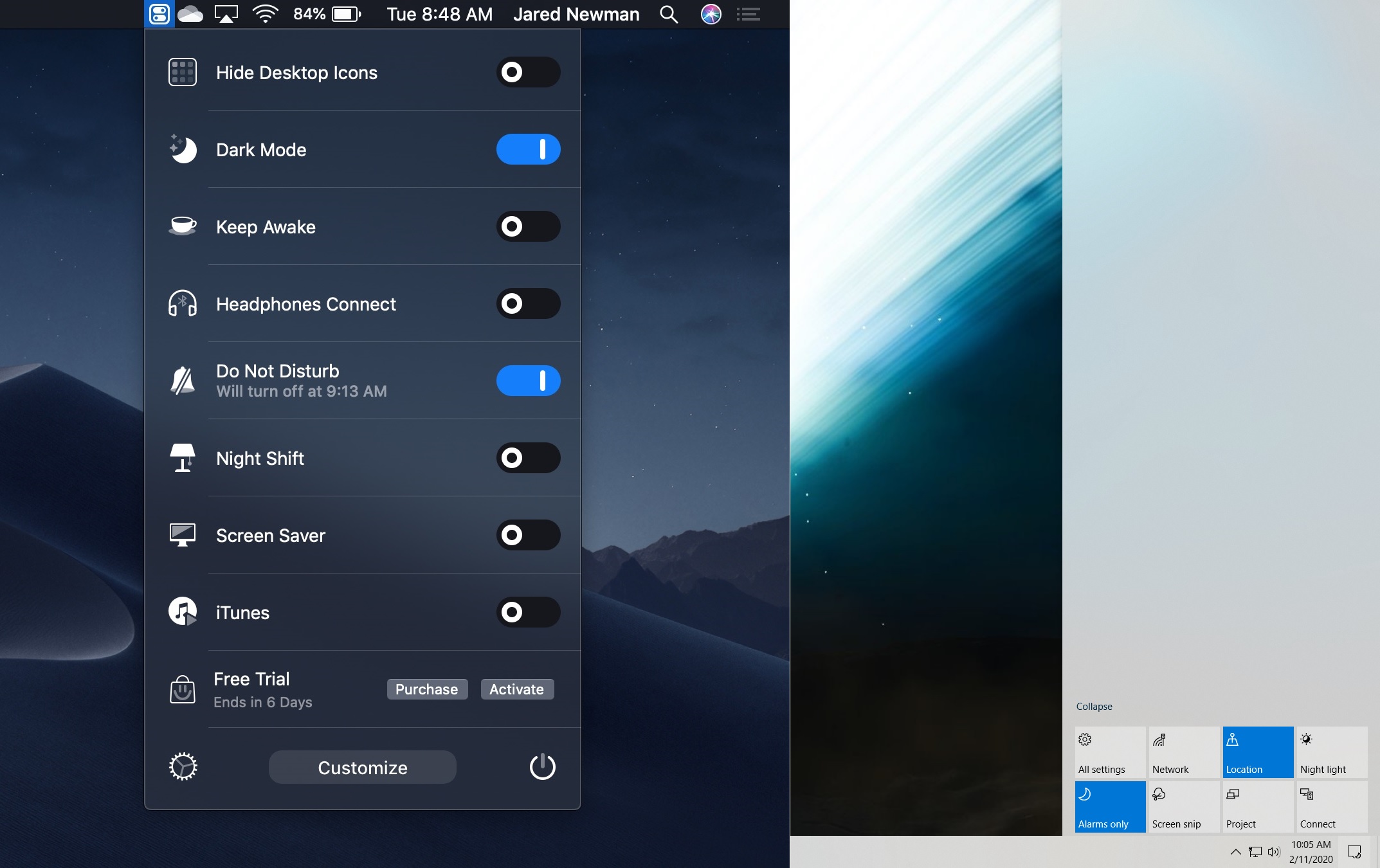Click the Purchase button
The image size is (1380, 868).
coord(427,689)
